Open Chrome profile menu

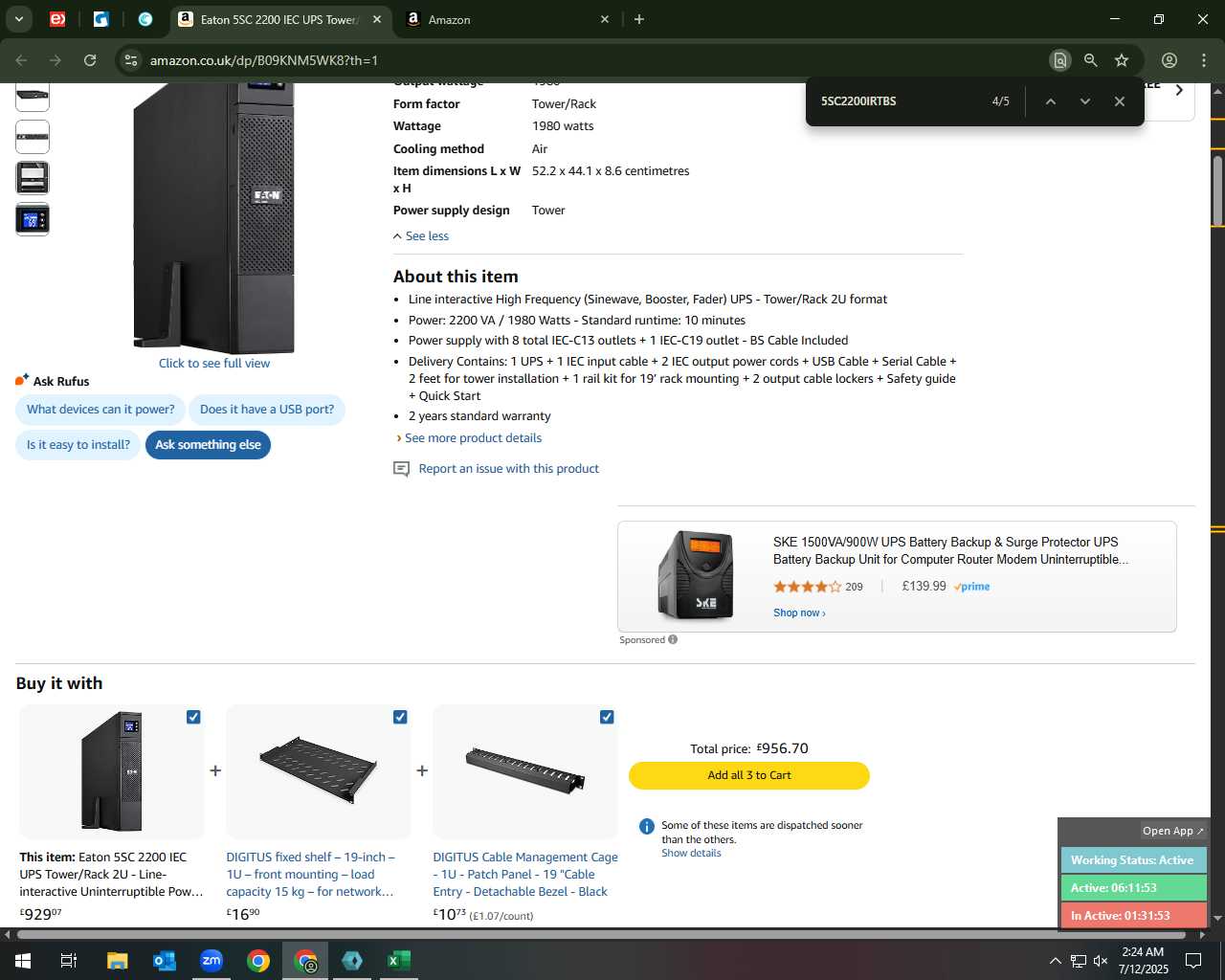(x=1169, y=60)
